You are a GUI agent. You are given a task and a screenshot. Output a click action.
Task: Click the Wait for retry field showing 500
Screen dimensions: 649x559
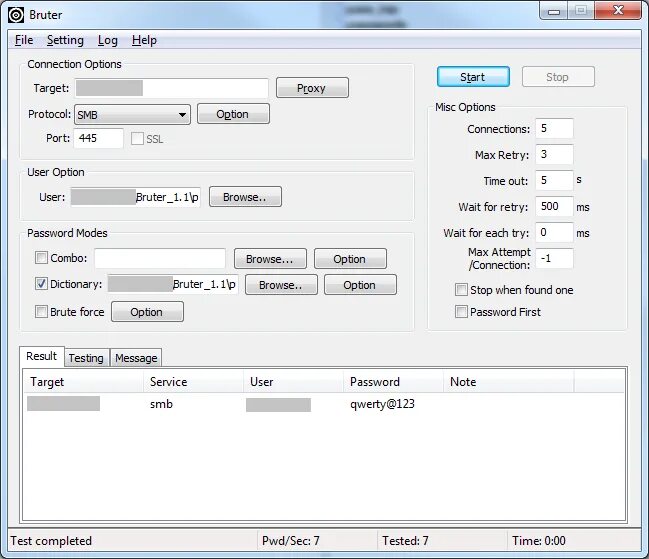click(x=554, y=206)
